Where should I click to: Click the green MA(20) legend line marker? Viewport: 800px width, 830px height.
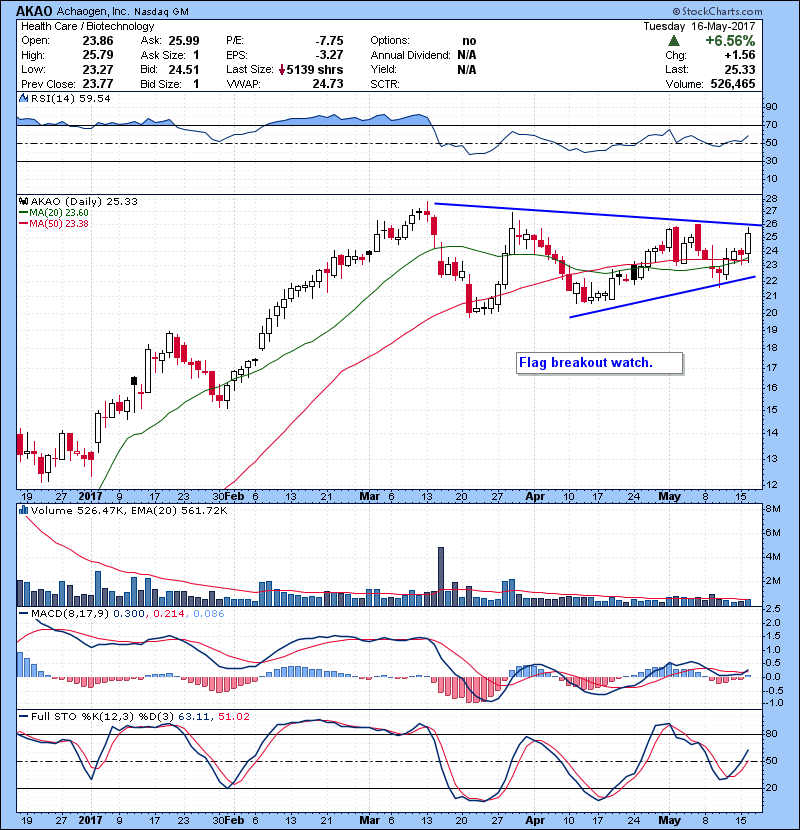[x=23, y=212]
